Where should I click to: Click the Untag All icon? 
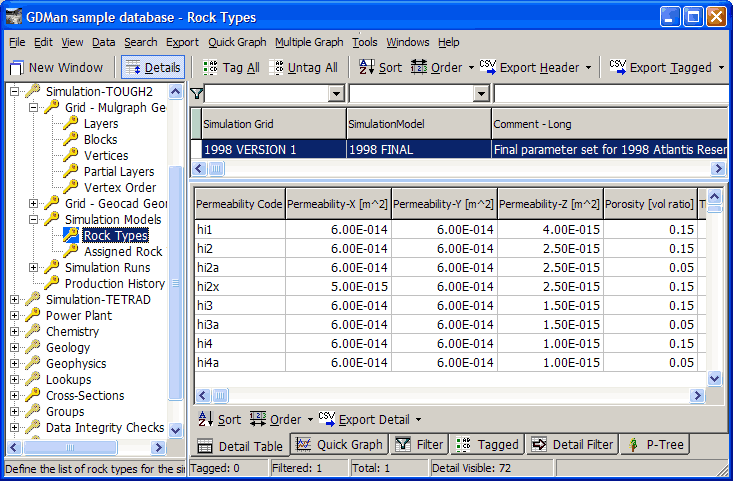280,68
